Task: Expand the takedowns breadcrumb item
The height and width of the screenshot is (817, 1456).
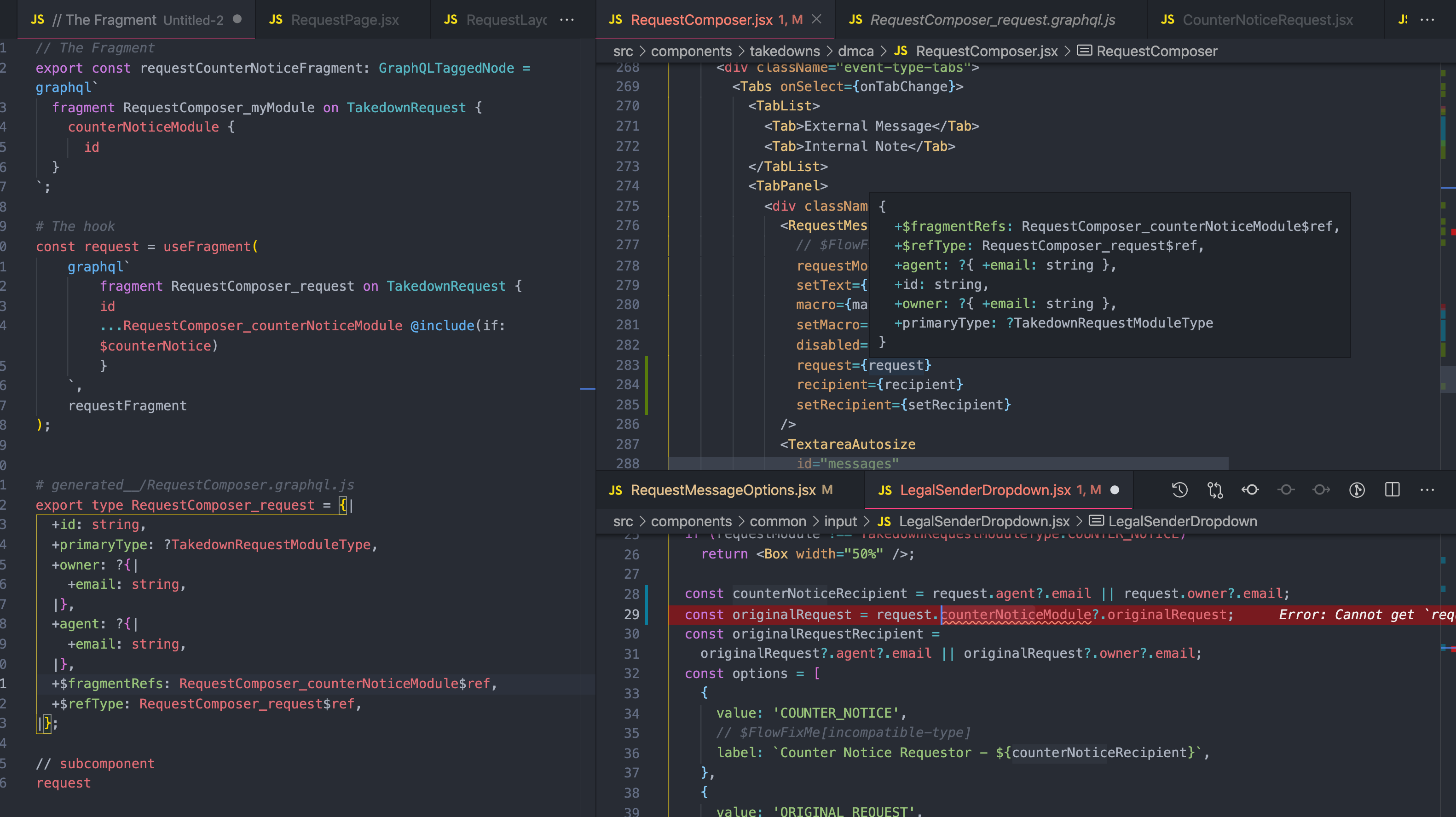Action: tap(785, 51)
